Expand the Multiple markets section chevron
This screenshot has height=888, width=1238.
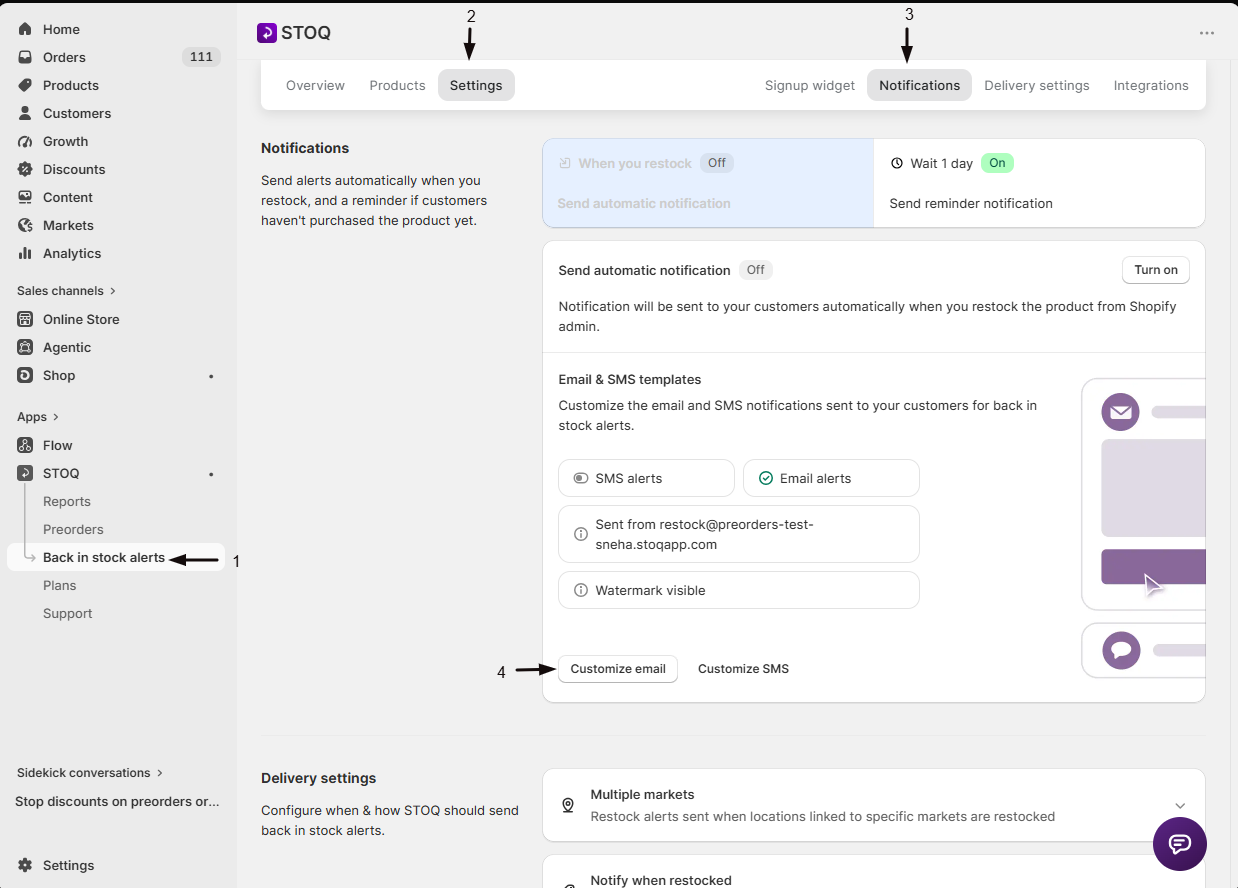pyautogui.click(x=1180, y=805)
